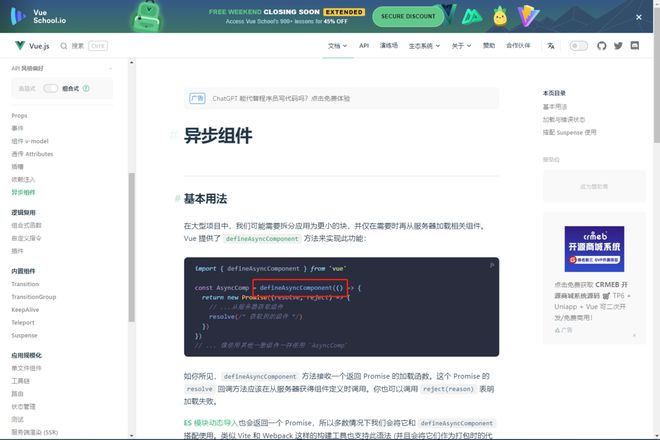
Task: Open Suspense in the sidebar
Action: pos(24,336)
